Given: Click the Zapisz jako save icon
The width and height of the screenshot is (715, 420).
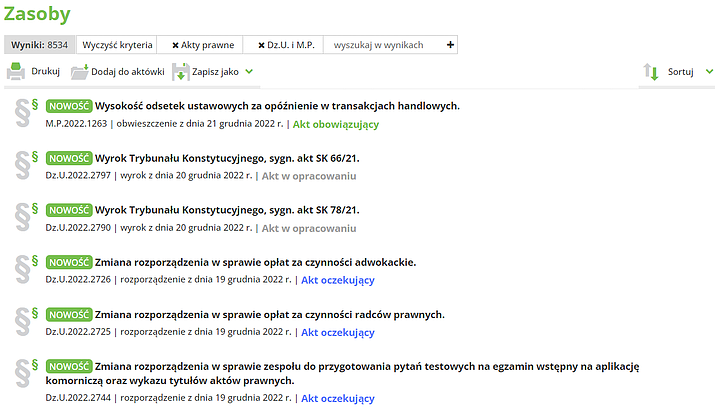Looking at the screenshot, I should tap(181, 72).
